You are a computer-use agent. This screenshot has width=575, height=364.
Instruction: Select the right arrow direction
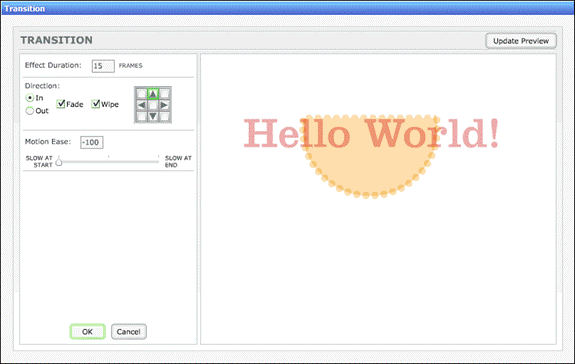tap(164, 105)
